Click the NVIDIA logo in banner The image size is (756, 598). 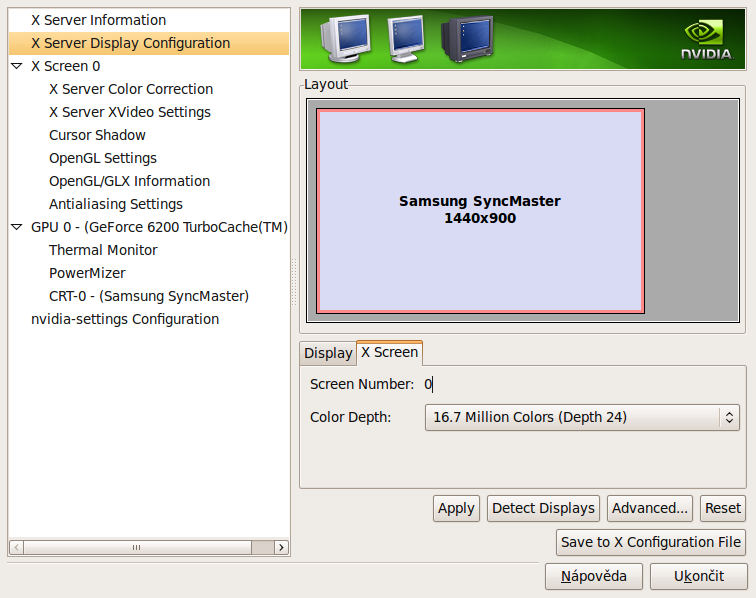(x=707, y=40)
